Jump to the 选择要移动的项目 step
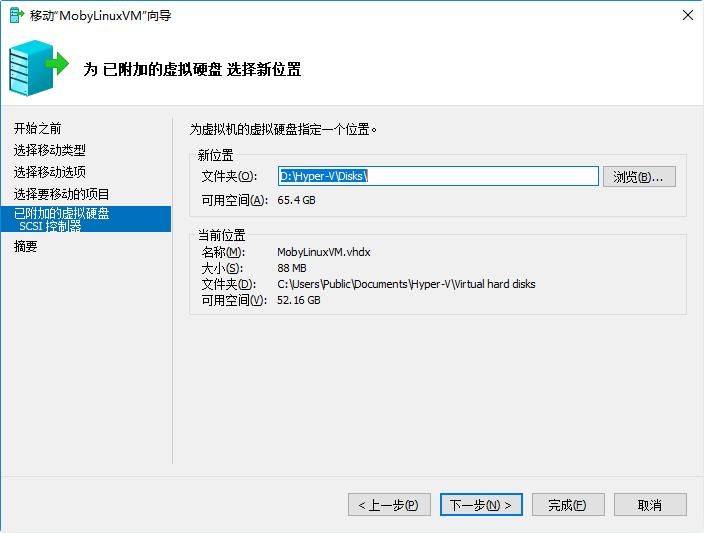 tap(62, 194)
